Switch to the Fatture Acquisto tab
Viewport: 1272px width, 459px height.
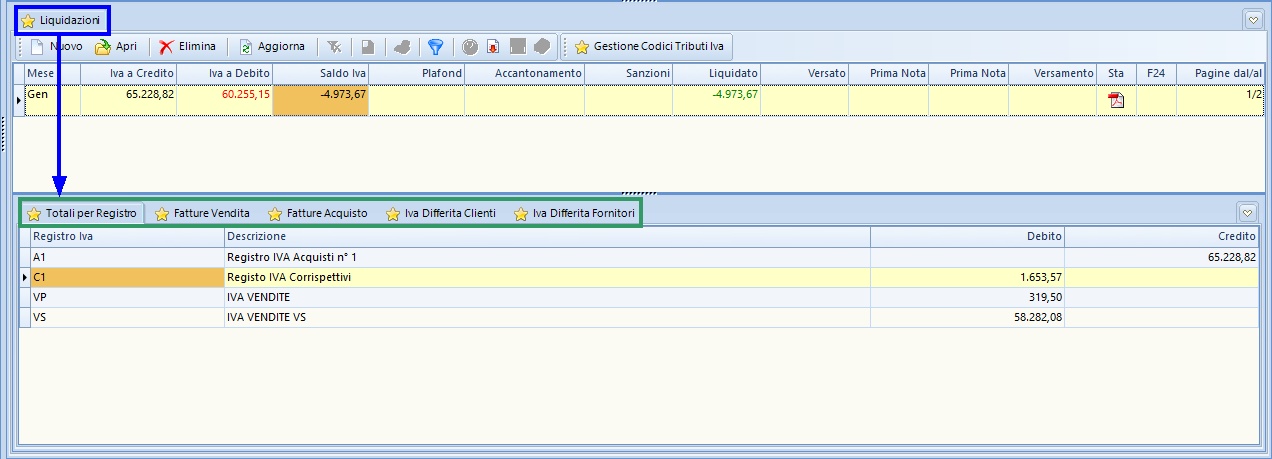(x=317, y=214)
